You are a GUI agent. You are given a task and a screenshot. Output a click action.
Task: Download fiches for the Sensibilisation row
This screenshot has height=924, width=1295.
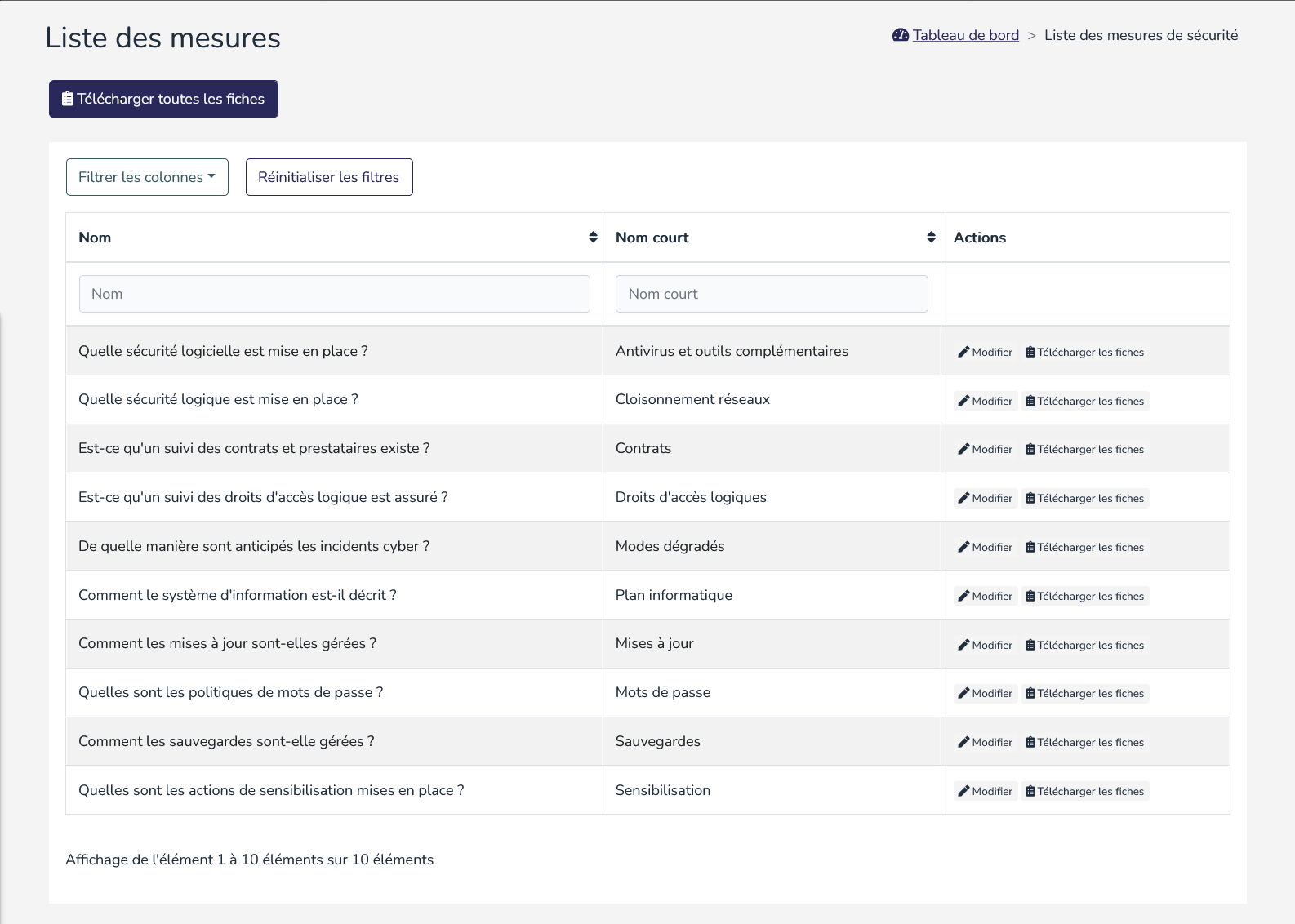coord(1085,792)
